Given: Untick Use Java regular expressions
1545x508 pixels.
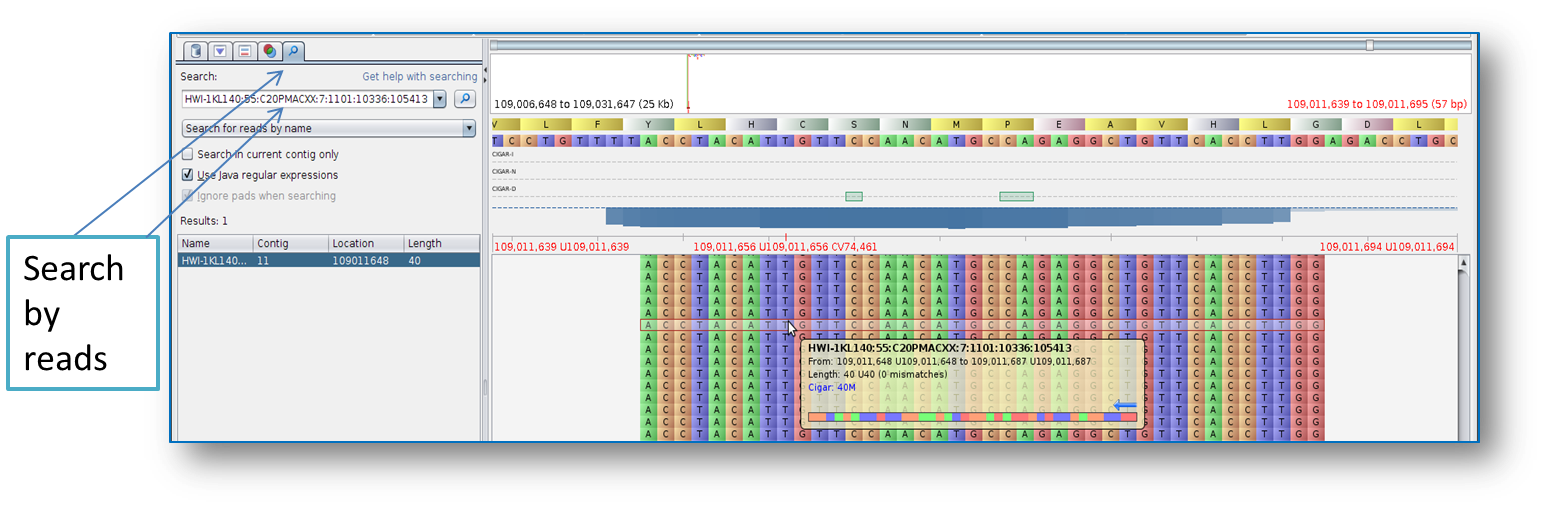Looking at the screenshot, I should point(188,175).
